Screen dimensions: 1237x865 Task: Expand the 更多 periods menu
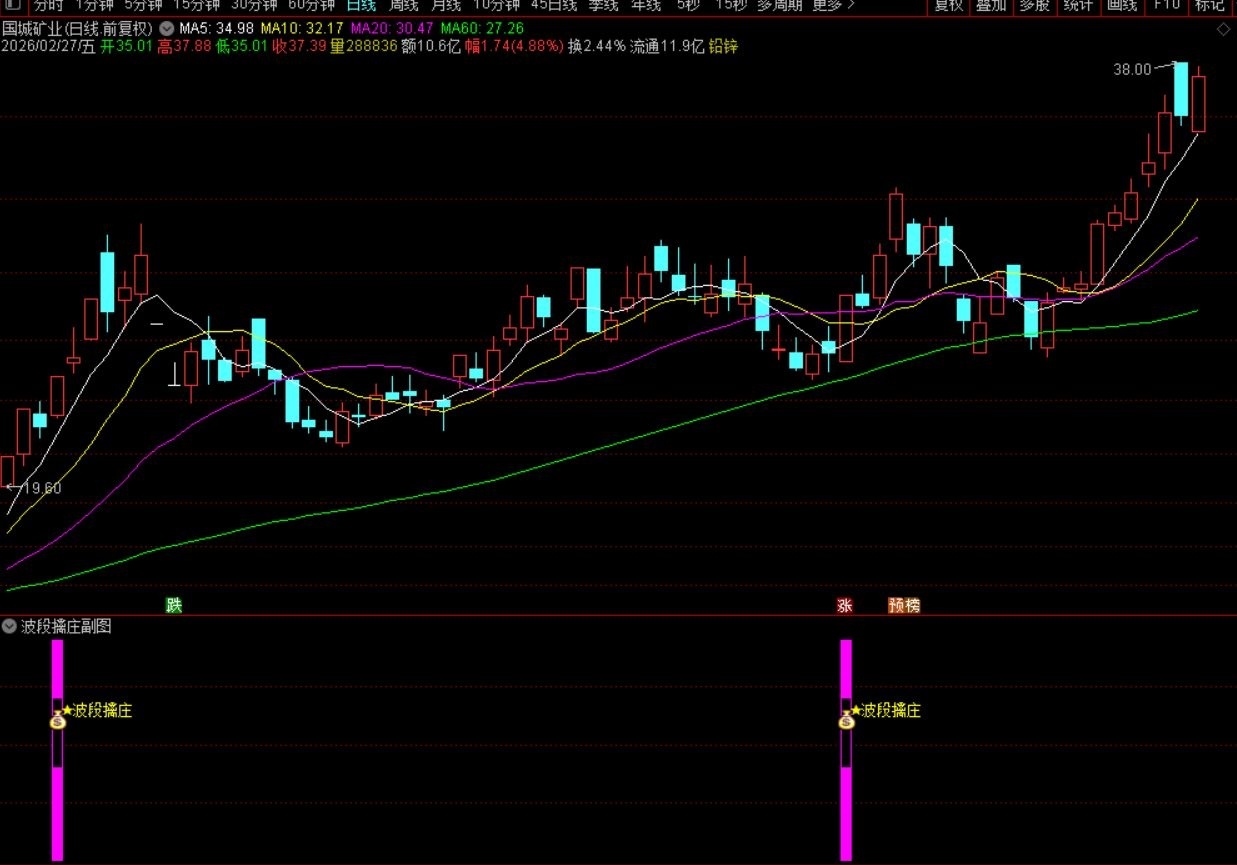tap(833, 5)
